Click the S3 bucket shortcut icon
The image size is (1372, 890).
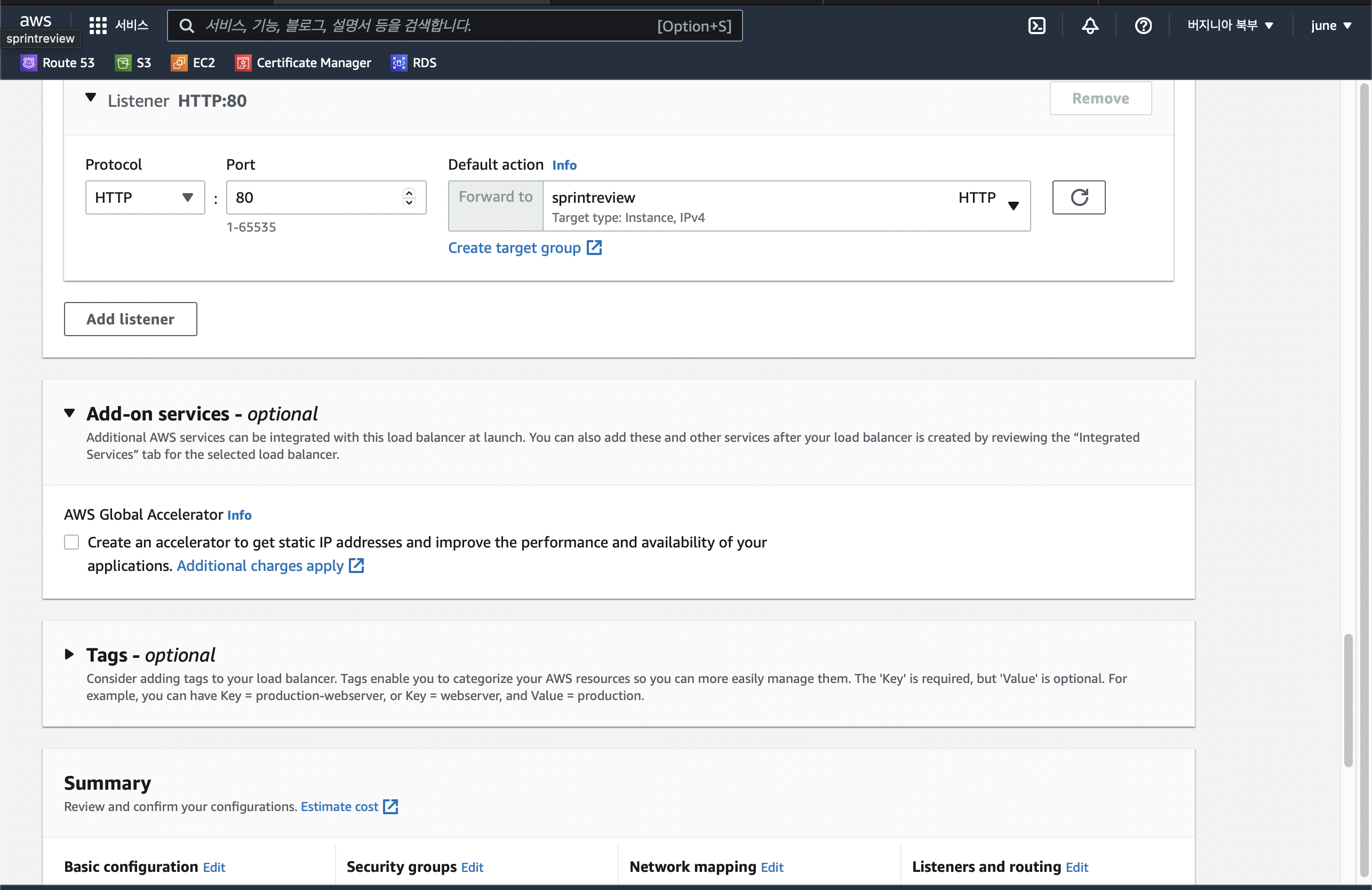[123, 62]
